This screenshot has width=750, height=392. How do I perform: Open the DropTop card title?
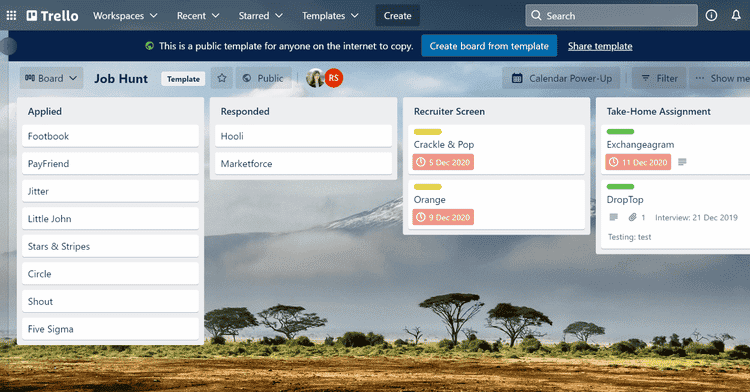pos(625,200)
